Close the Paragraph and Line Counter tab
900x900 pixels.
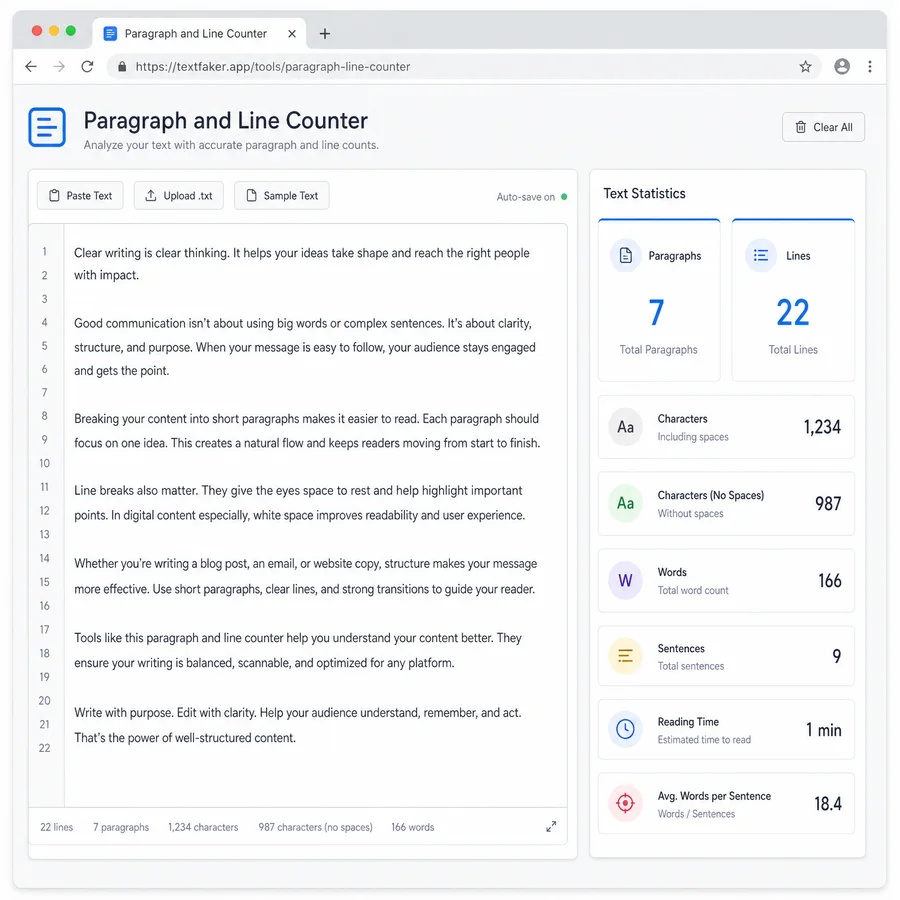click(292, 34)
